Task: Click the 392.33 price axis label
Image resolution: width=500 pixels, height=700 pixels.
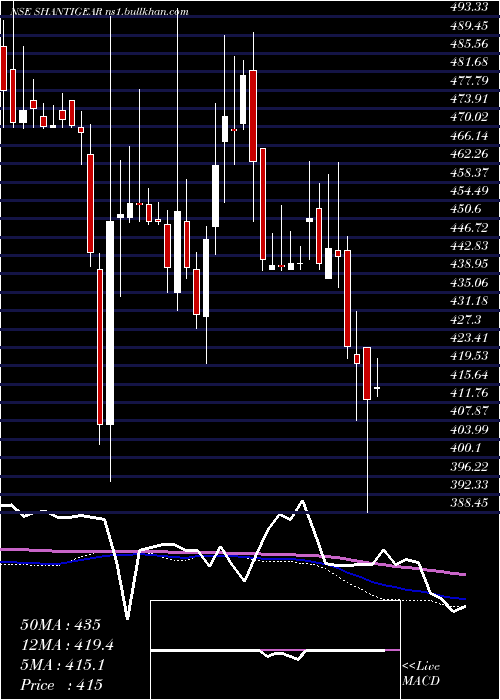Action: (x=468, y=484)
